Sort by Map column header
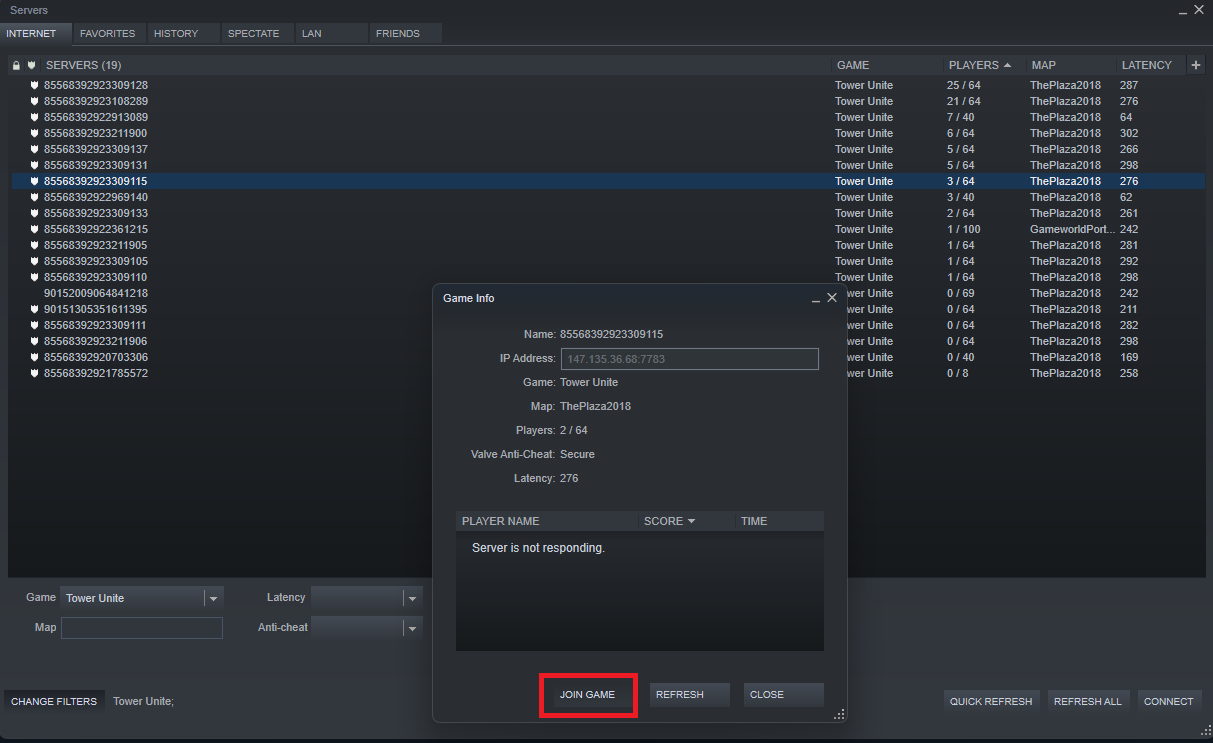 coord(1070,65)
